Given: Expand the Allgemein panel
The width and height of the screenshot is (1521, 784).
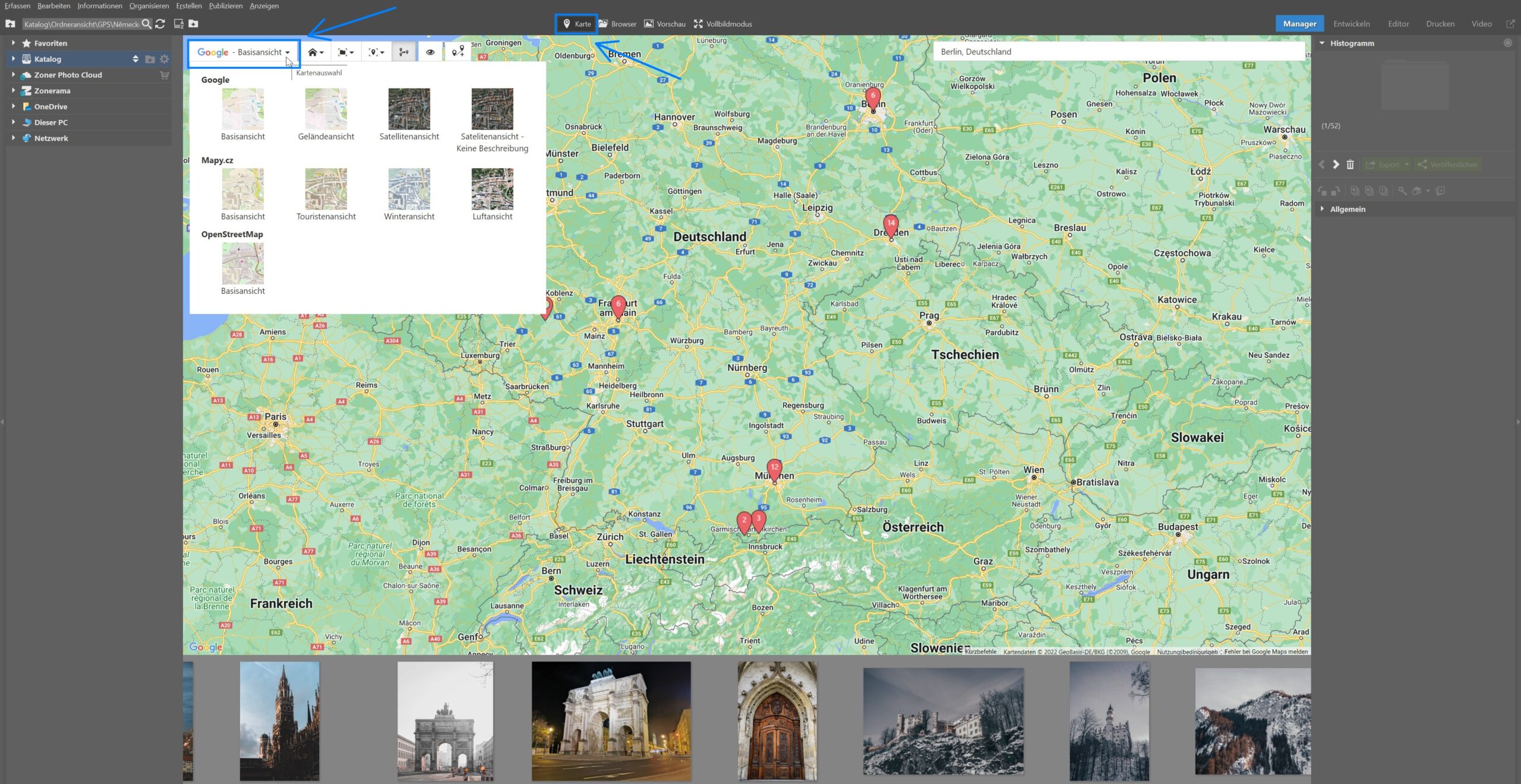Looking at the screenshot, I should pos(1323,209).
